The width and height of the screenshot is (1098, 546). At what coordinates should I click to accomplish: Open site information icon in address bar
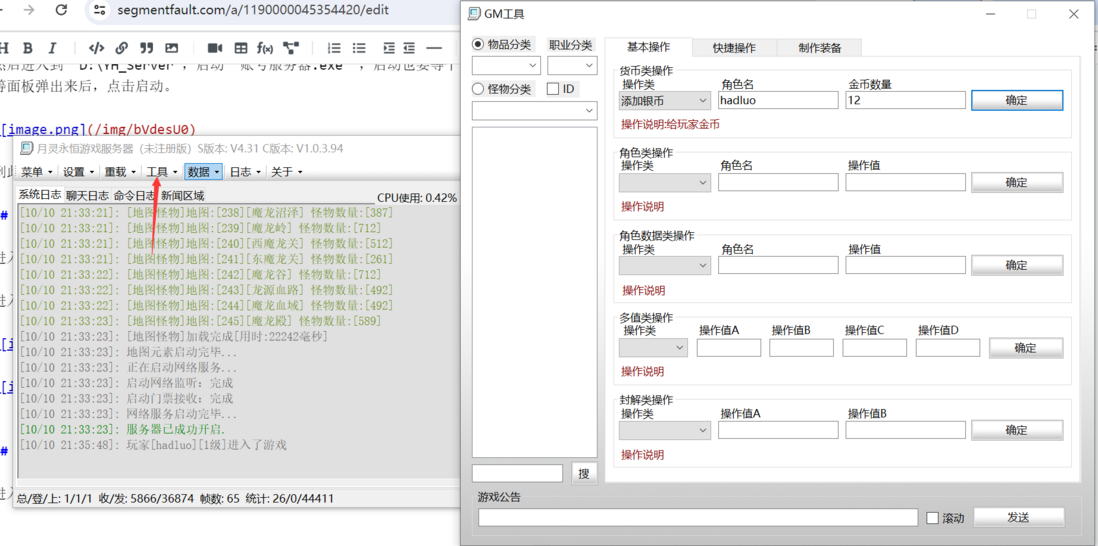point(100,10)
